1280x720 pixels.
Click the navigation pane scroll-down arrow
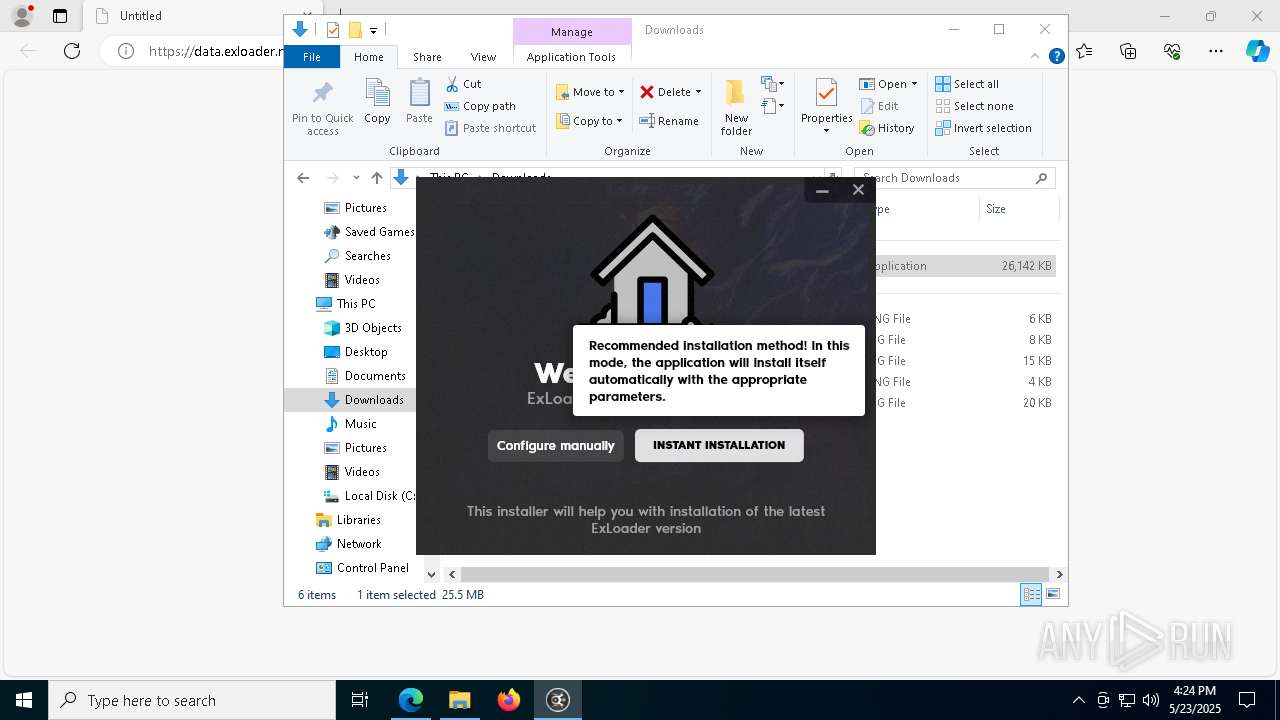coord(432,574)
